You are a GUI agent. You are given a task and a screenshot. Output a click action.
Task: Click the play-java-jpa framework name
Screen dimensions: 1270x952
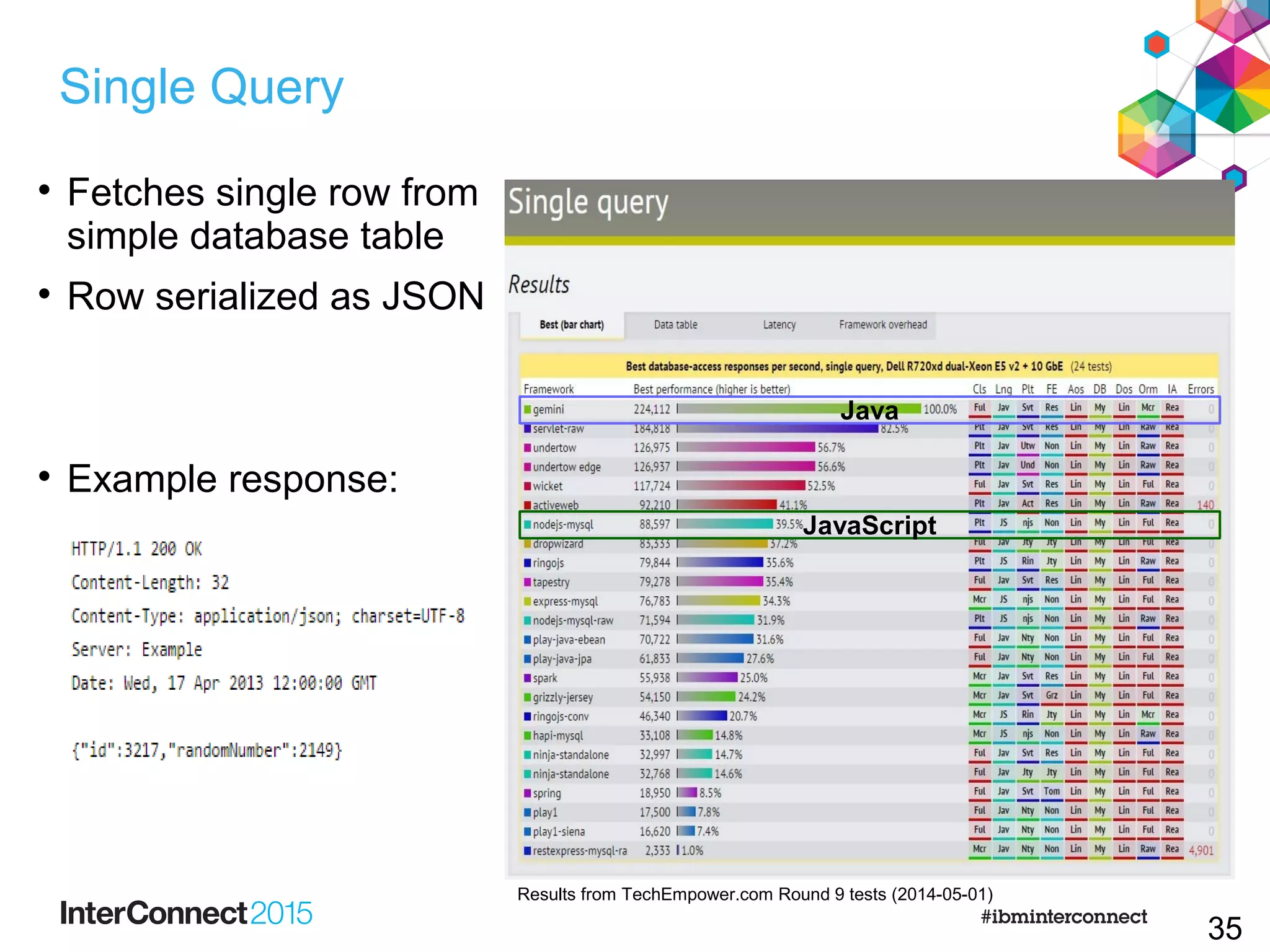(x=562, y=659)
